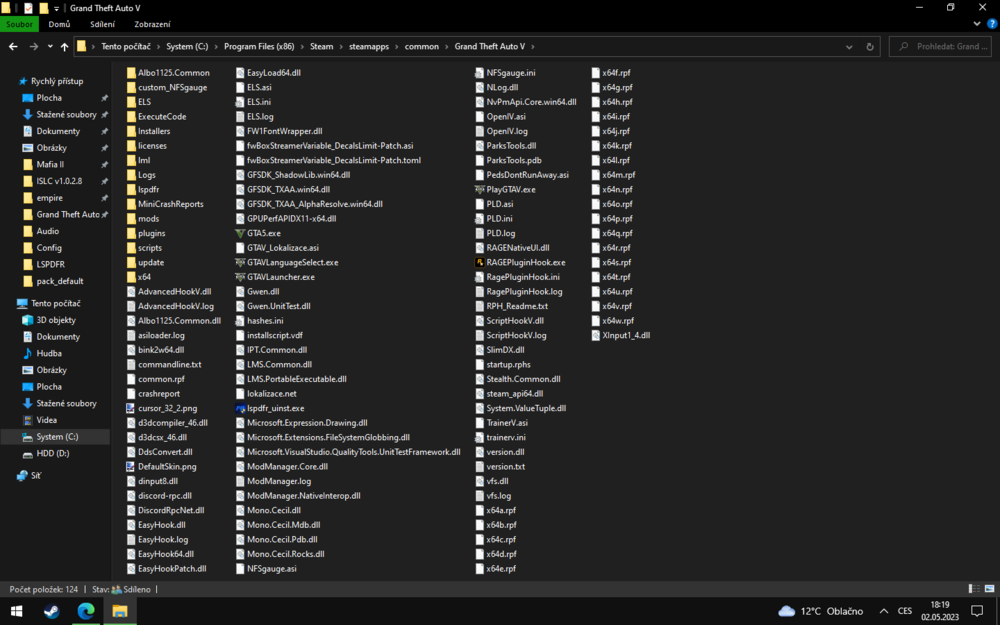This screenshot has width=1000, height=625.
Task: Show hidden system tray icons
Action: pos(883,611)
